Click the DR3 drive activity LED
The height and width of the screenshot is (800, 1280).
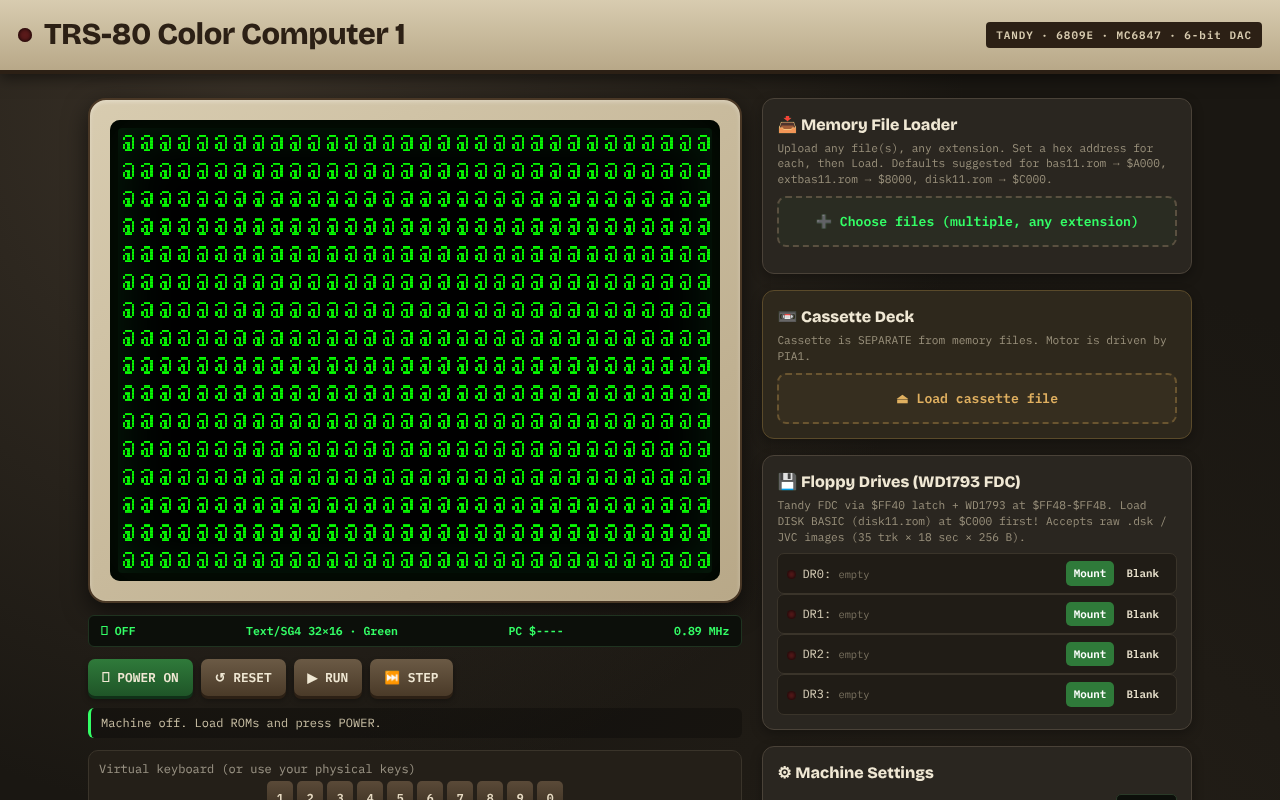point(791,695)
